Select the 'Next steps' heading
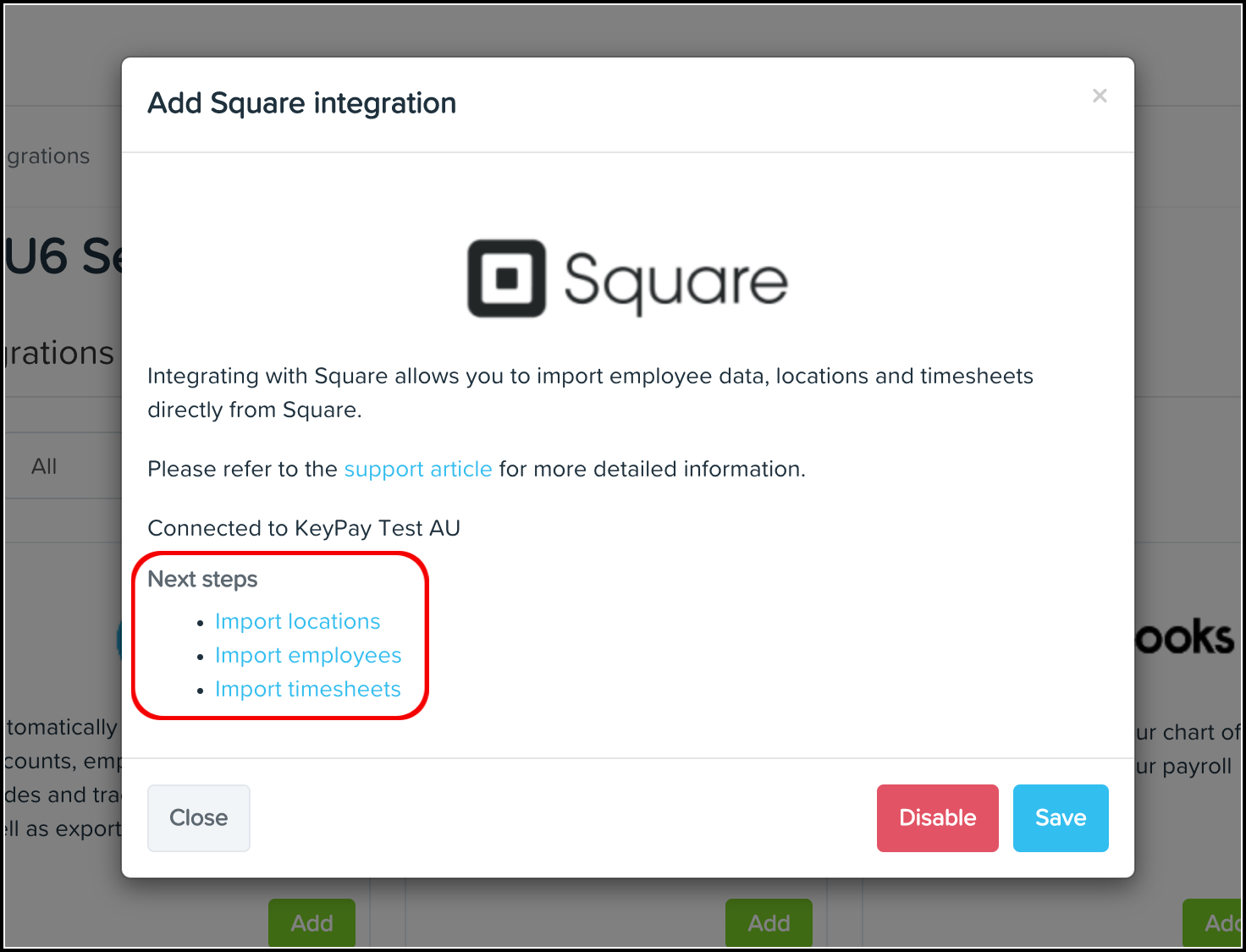Screen dimensions: 1246x952 (202, 580)
